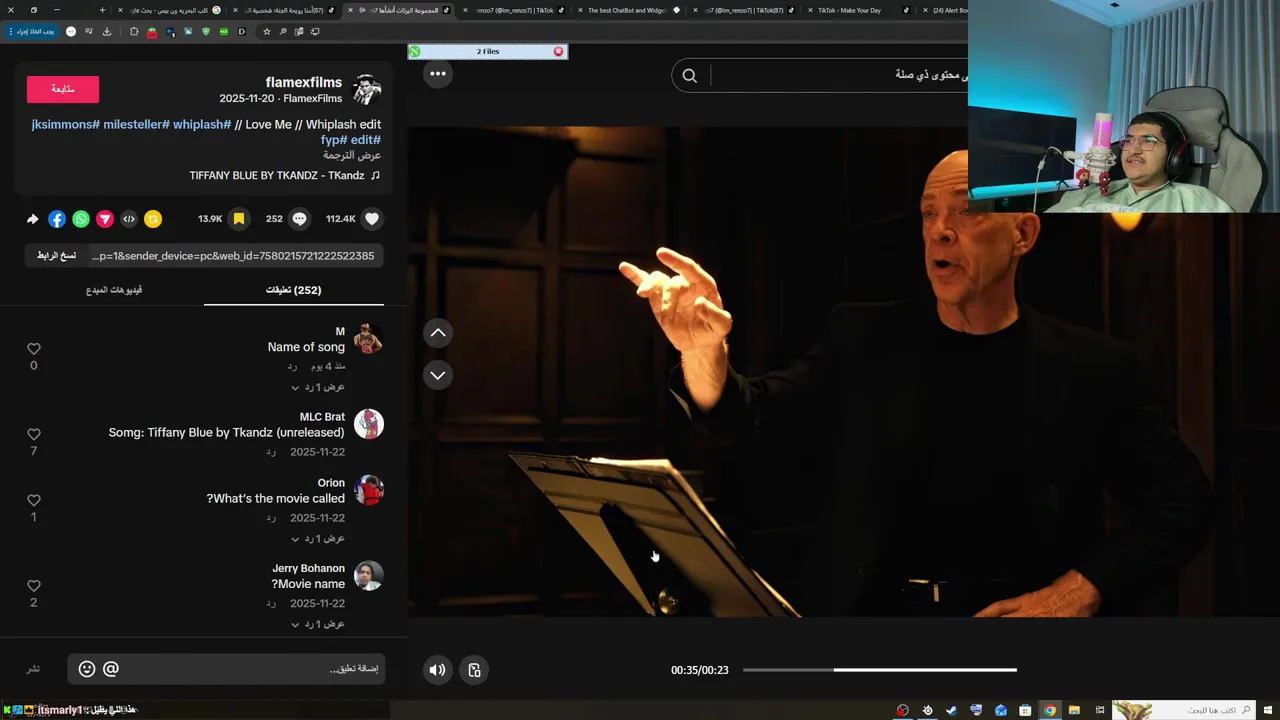Open emoji picker in comment box
This screenshot has width=1280, height=720.
[87, 669]
